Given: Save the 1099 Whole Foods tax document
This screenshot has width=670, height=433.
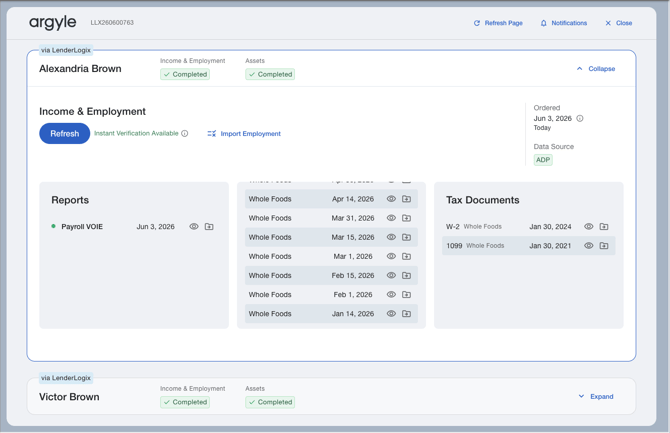Looking at the screenshot, I should 604,246.
